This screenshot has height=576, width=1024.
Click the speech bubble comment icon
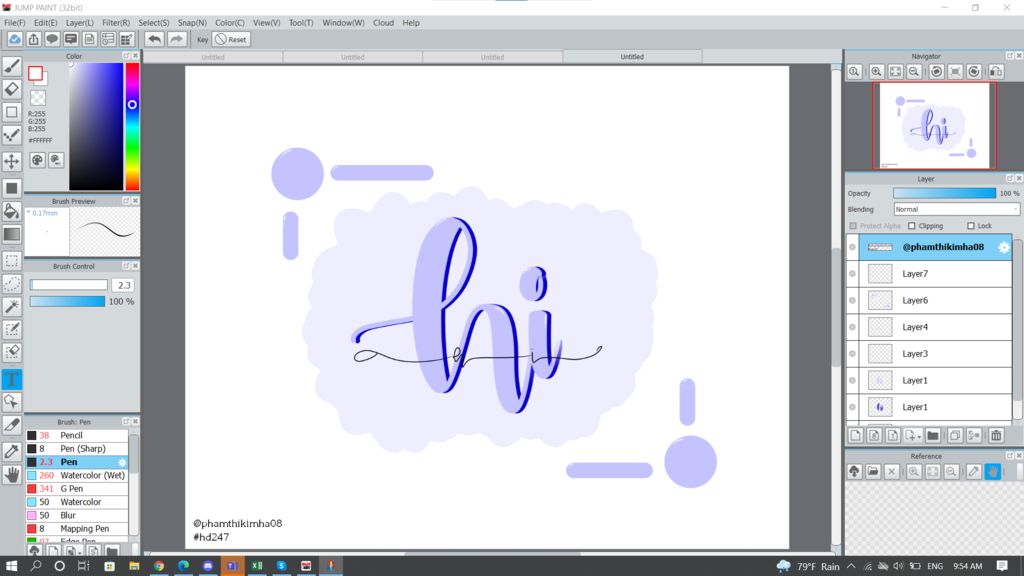tap(52, 39)
